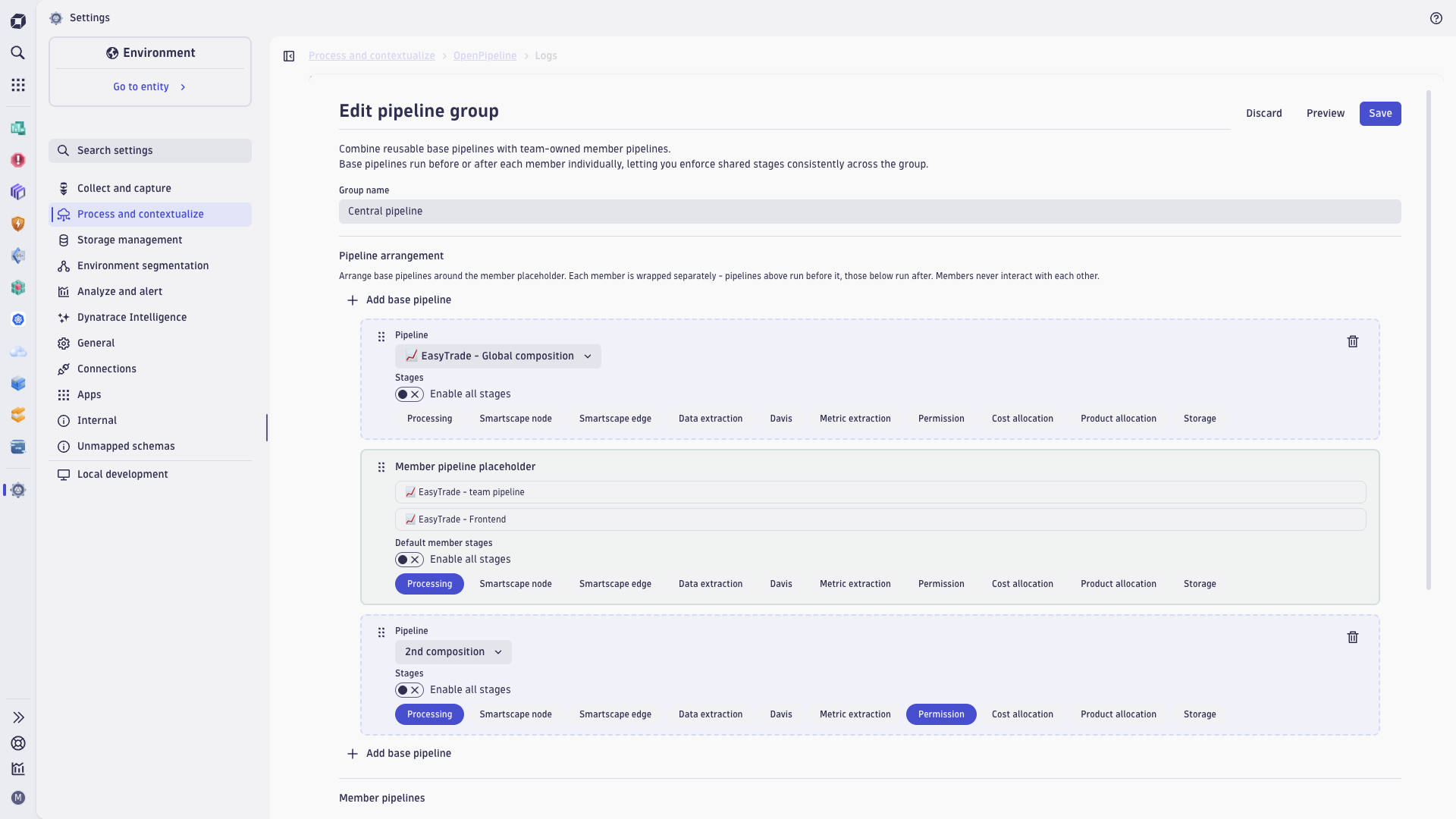Focus the Search settings field

(150, 151)
